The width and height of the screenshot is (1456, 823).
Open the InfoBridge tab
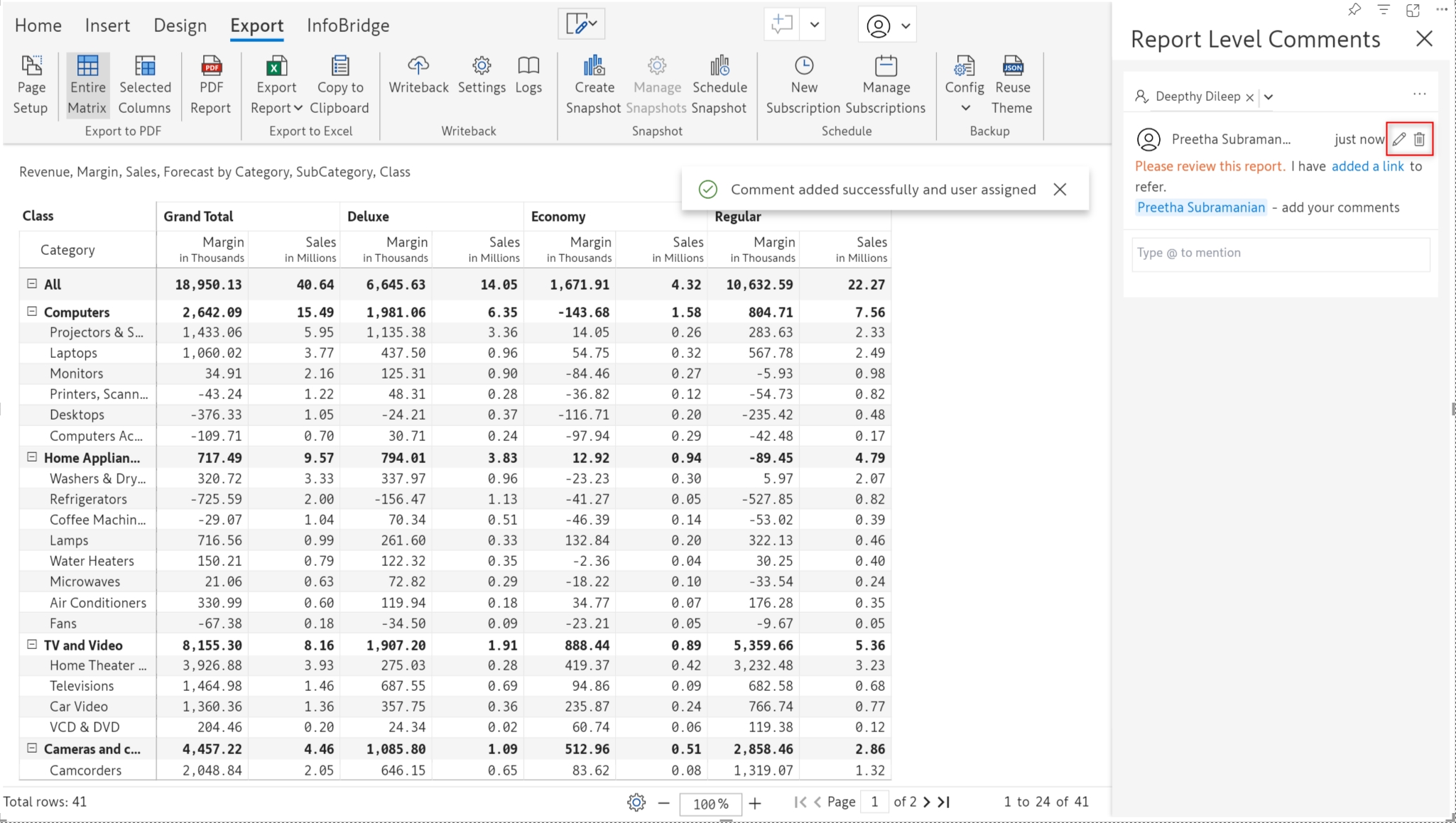(x=348, y=26)
